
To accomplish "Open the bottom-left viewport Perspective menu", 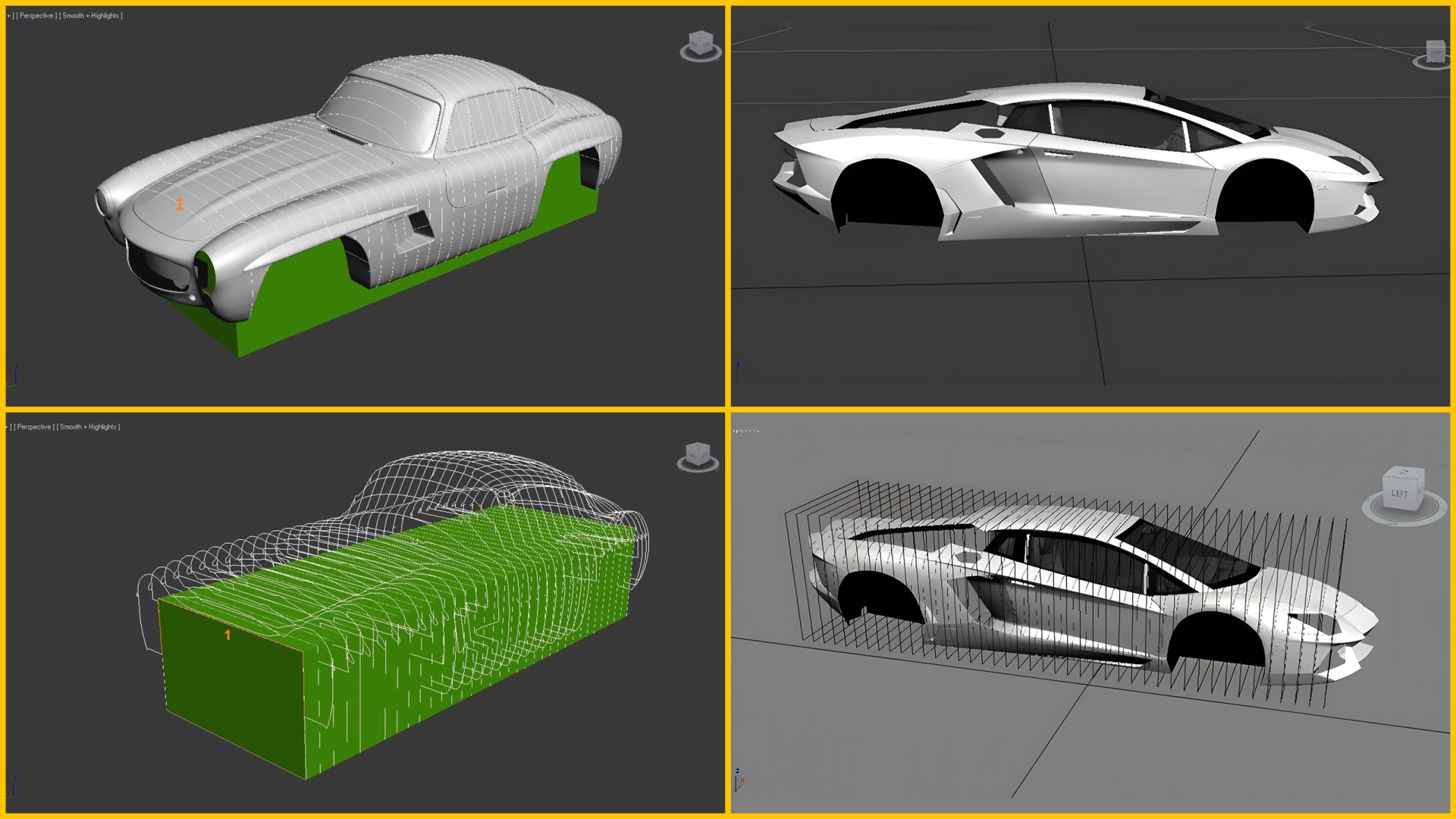I will coord(34,427).
